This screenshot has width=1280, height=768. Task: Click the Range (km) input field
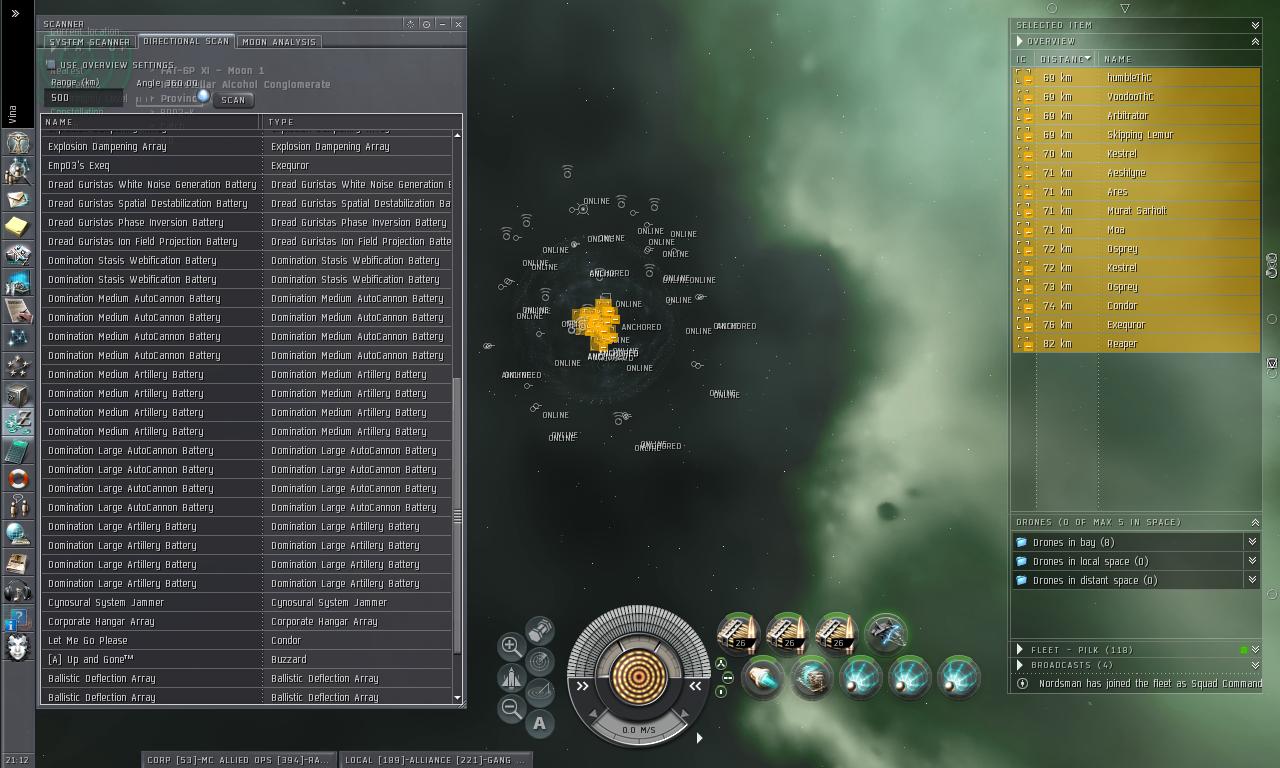tap(83, 98)
